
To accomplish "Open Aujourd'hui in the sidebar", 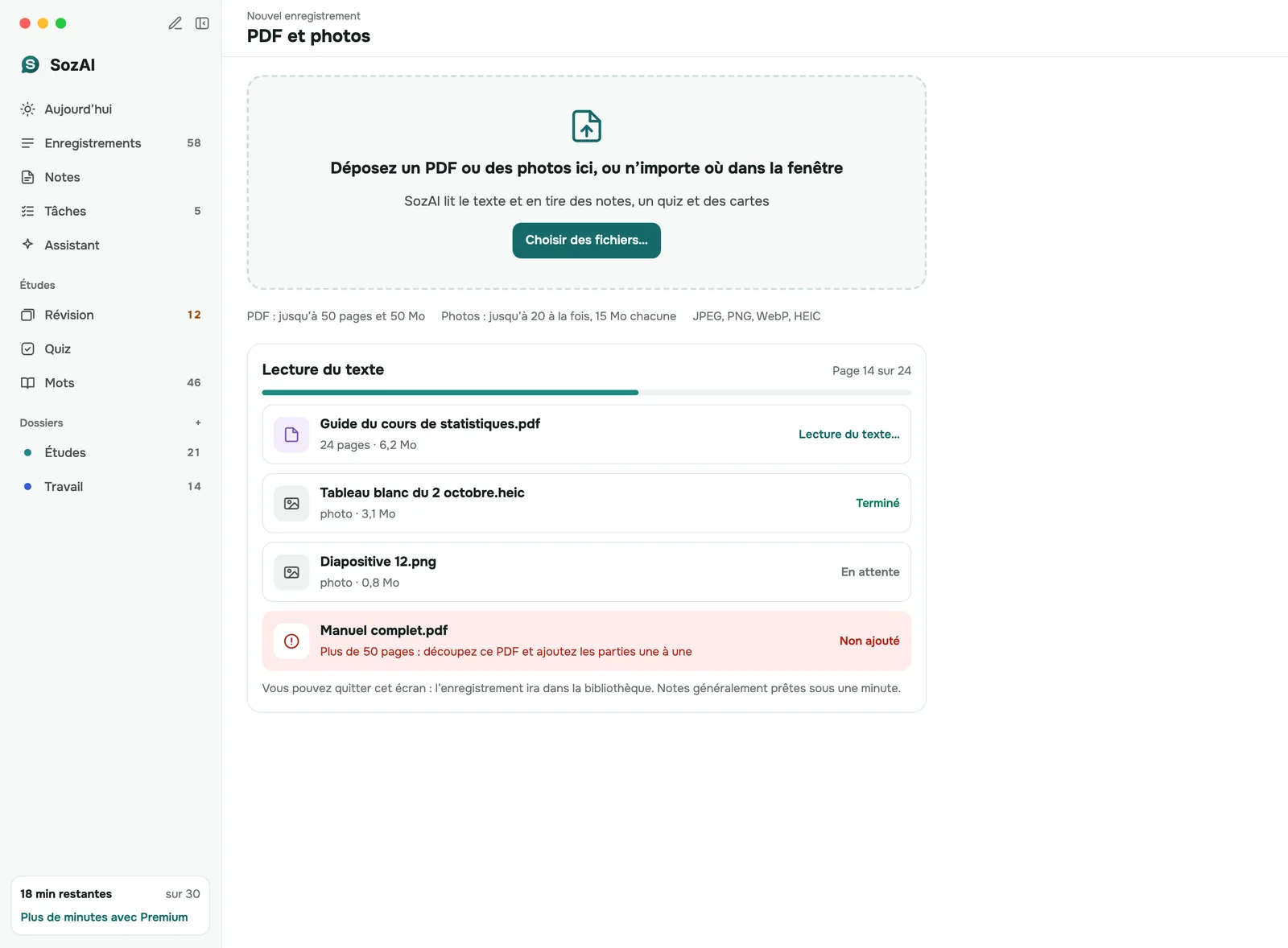I will tap(110, 109).
